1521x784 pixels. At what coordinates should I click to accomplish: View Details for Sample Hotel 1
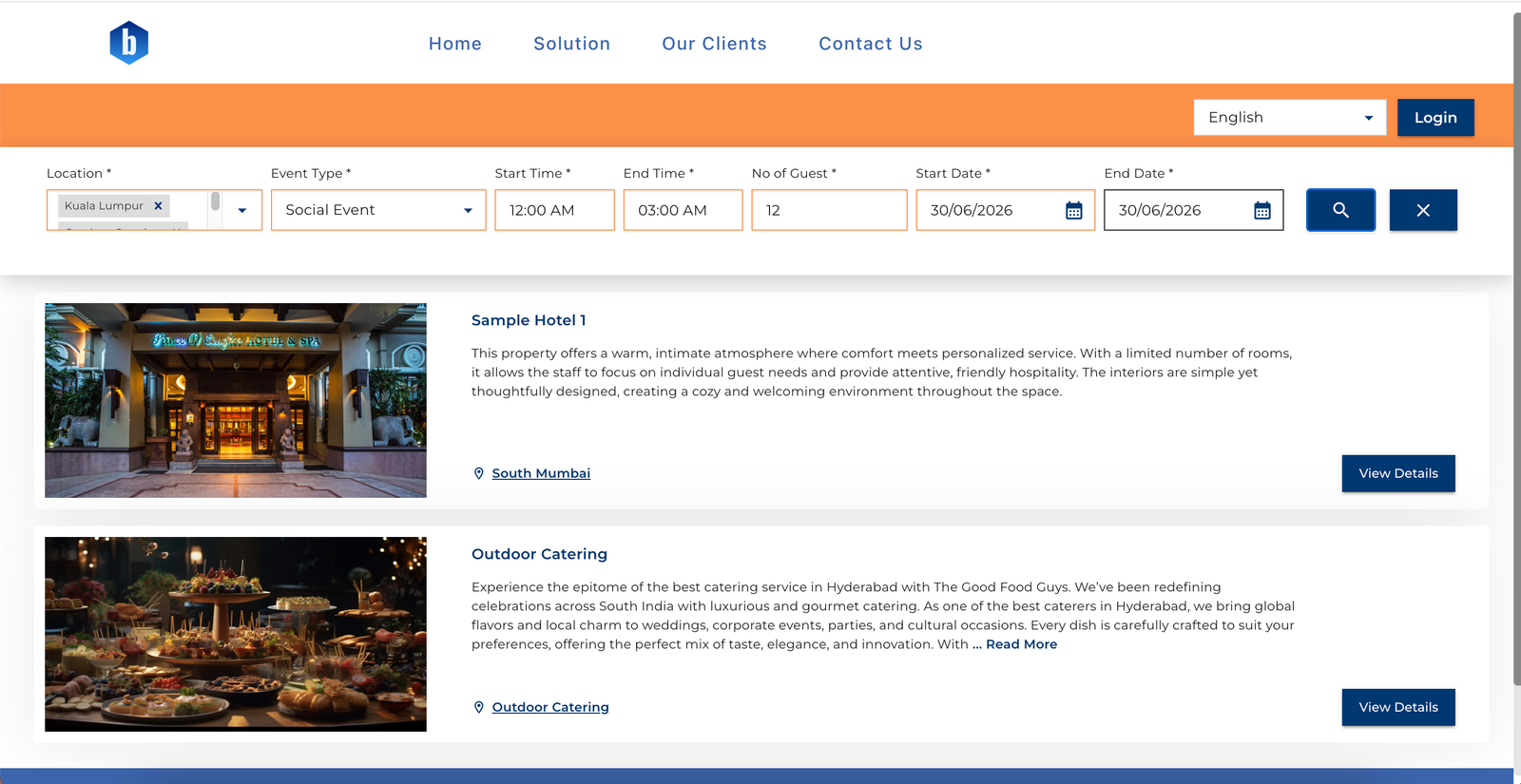pos(1398,473)
